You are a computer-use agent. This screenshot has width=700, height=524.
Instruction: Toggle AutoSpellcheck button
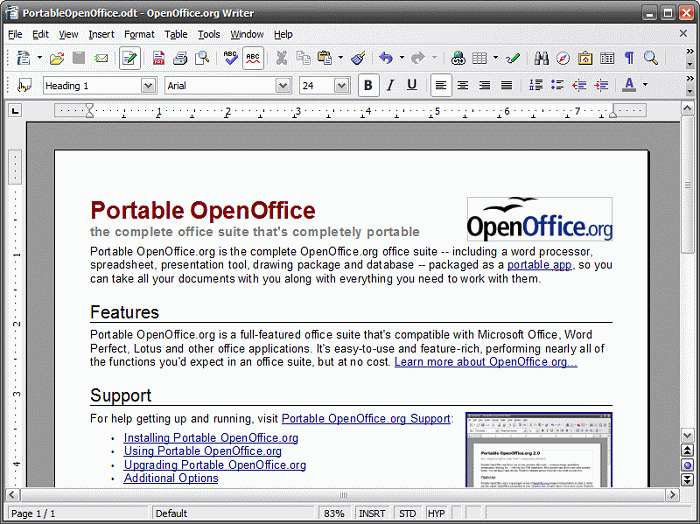click(253, 58)
